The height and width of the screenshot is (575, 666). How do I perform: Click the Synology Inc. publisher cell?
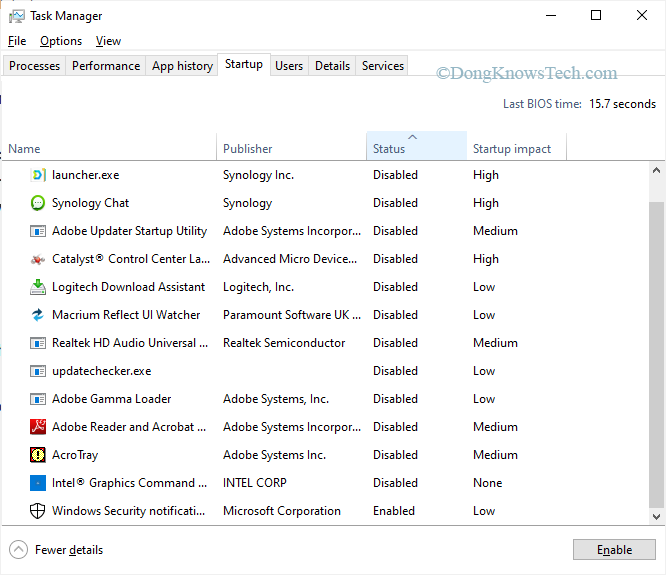coord(258,175)
